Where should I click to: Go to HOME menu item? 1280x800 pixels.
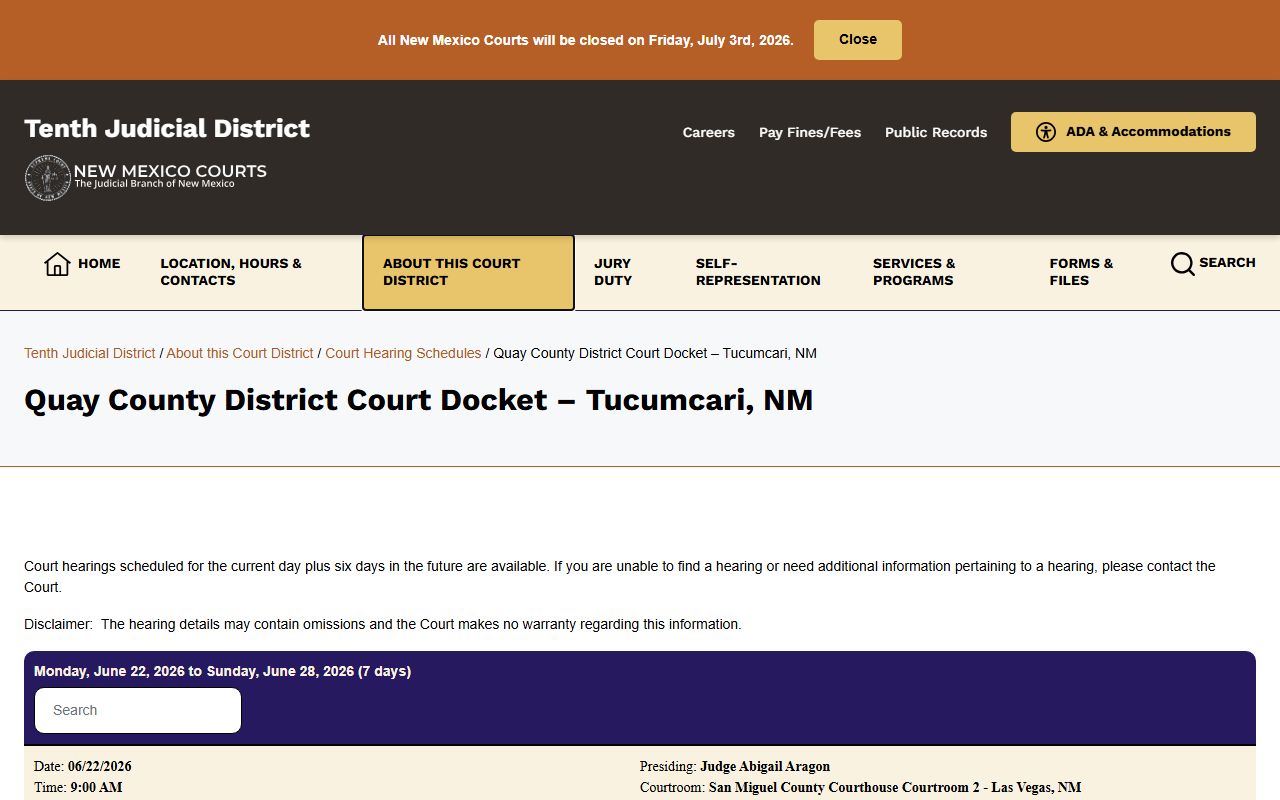point(82,264)
